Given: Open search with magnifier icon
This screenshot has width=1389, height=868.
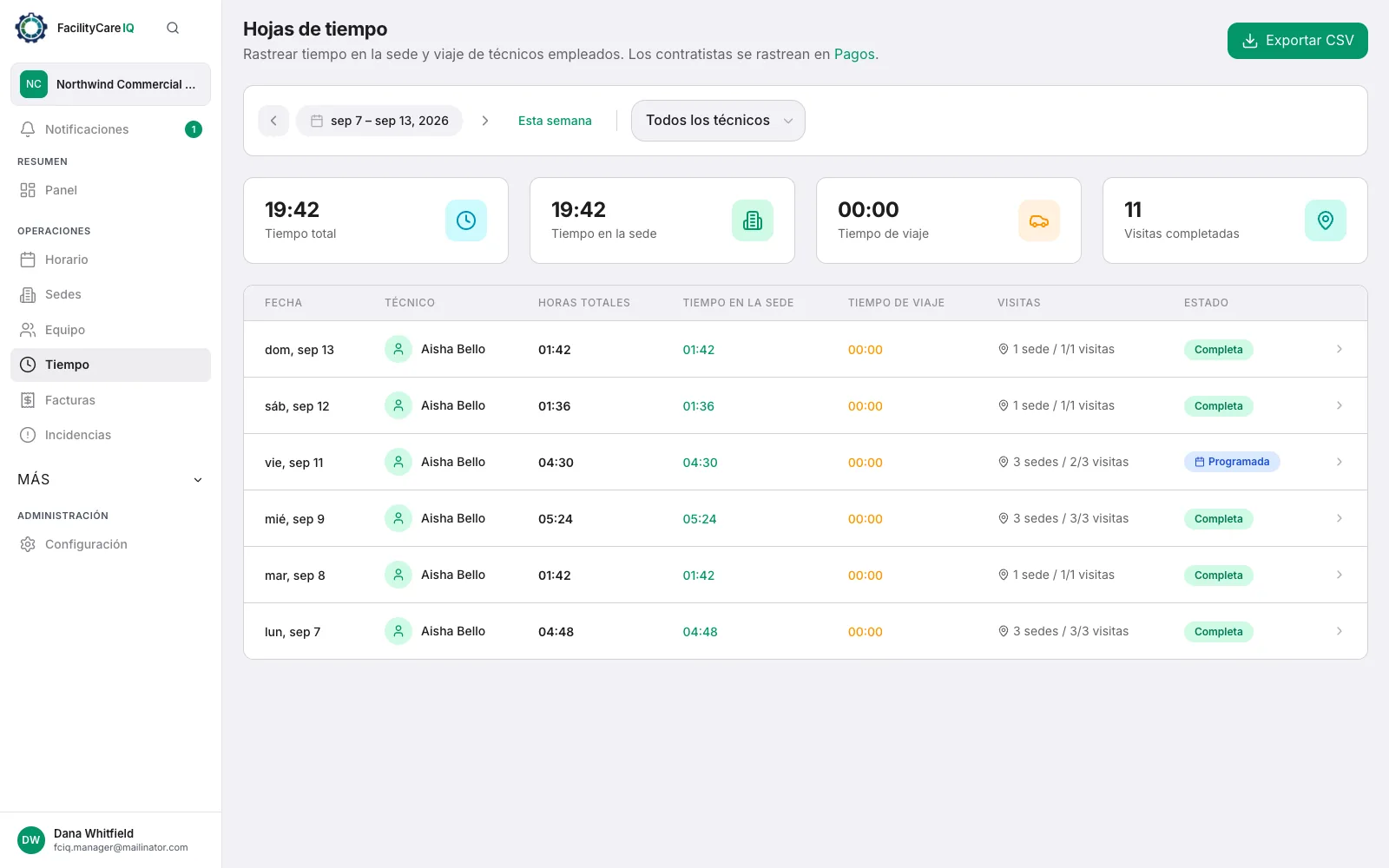Looking at the screenshot, I should tap(173, 28).
